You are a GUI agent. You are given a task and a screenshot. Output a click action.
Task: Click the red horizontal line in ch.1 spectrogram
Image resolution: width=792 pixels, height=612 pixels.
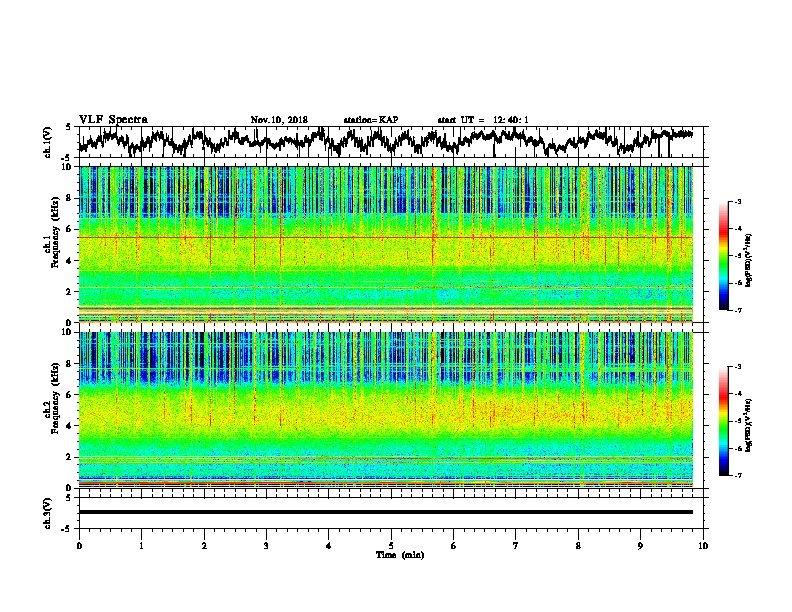click(386, 237)
